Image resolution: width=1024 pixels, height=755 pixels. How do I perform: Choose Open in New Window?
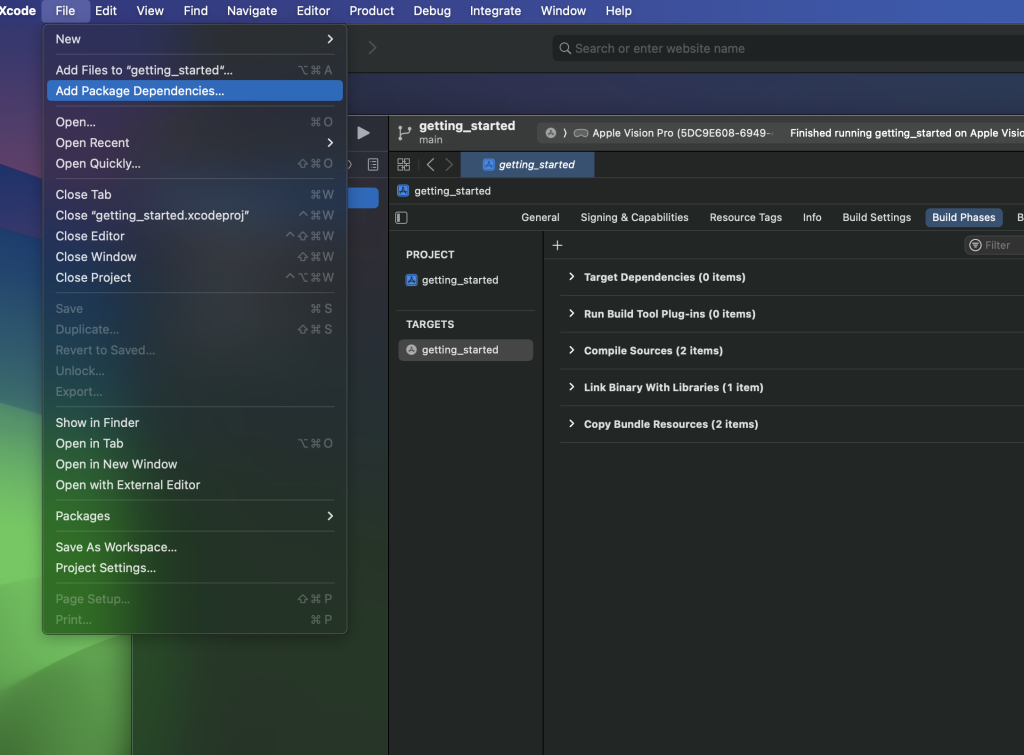(x=195, y=464)
